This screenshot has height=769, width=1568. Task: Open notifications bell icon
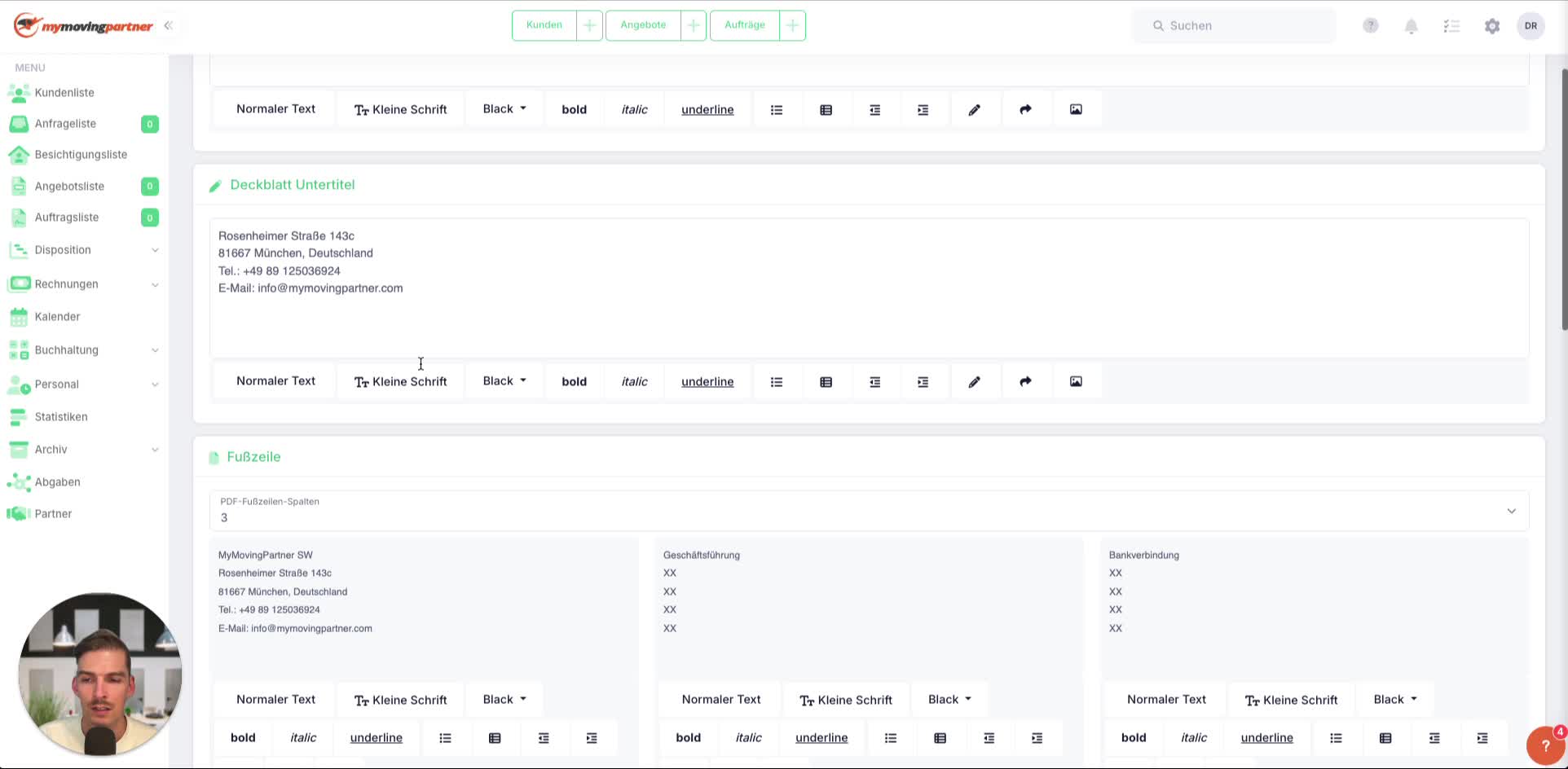click(1412, 26)
